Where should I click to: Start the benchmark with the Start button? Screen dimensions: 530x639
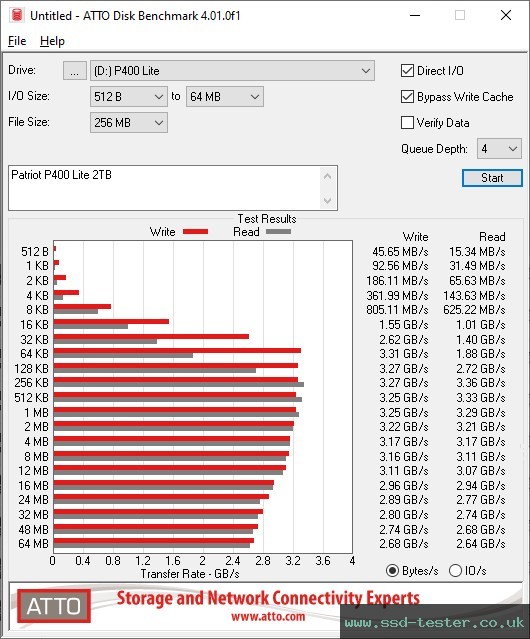coord(492,178)
